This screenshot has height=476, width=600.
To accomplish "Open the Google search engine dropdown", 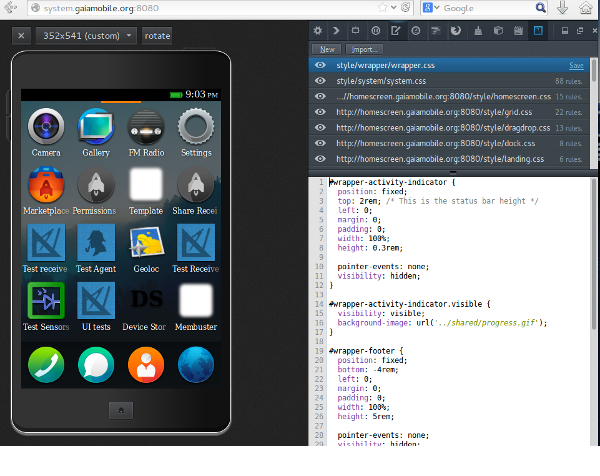I will point(431,8).
